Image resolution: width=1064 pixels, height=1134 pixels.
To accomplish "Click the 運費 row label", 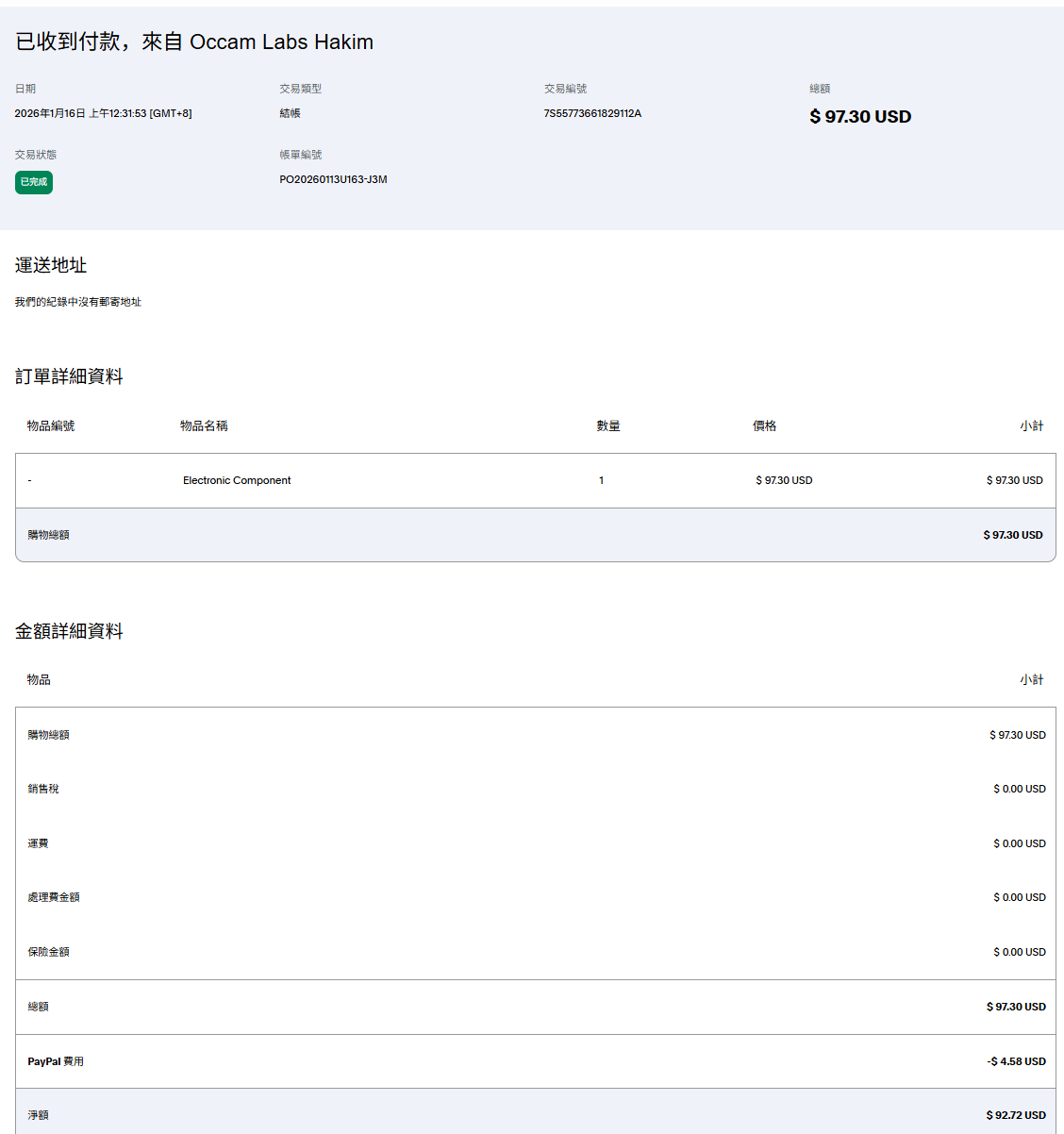I will 38,843.
